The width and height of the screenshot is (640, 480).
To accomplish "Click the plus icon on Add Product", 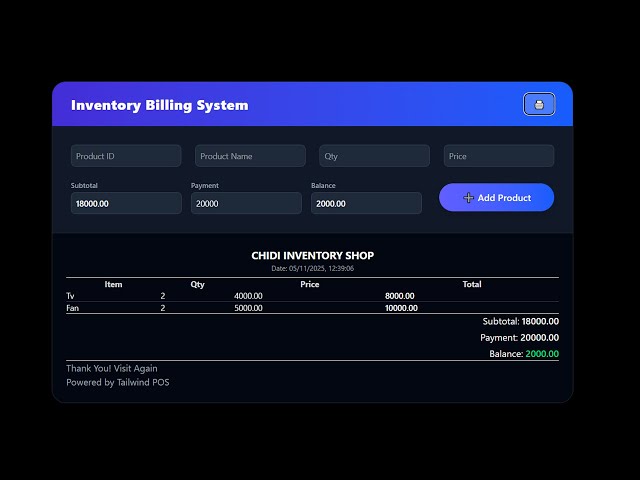I will click(469, 198).
